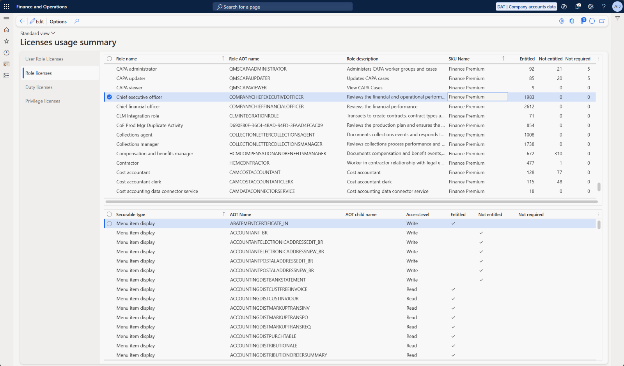Select the Cost accountant clerk row
The height and width of the screenshot is (366, 624).
click(x=350, y=182)
